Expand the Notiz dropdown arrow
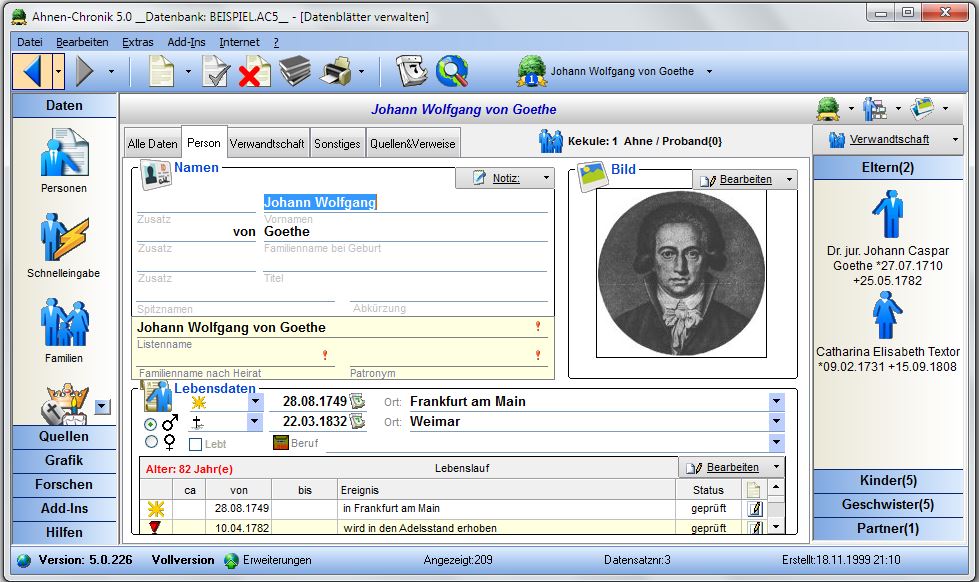The width and height of the screenshot is (979, 582). [546, 178]
